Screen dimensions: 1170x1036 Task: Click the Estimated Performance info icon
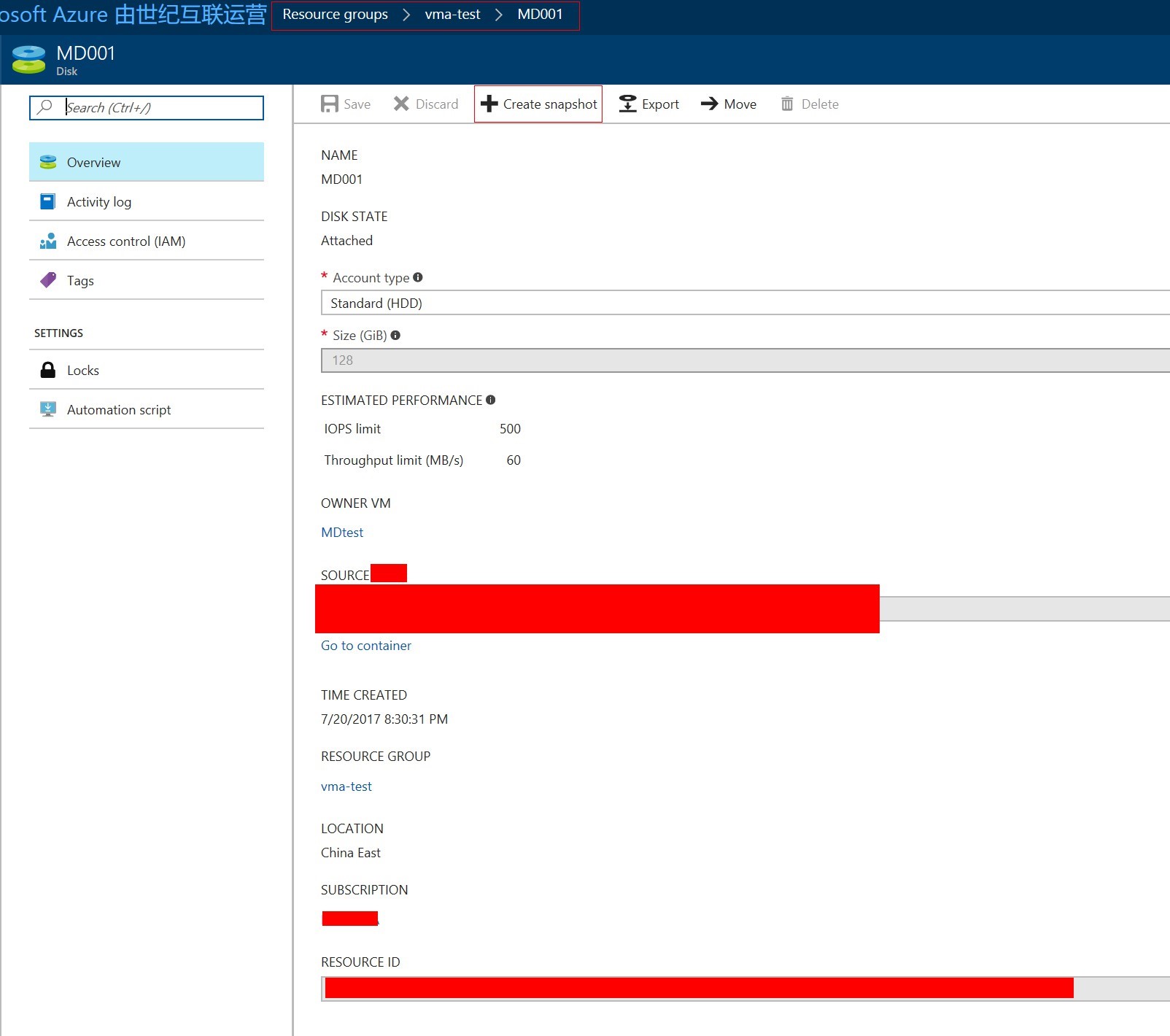point(491,400)
